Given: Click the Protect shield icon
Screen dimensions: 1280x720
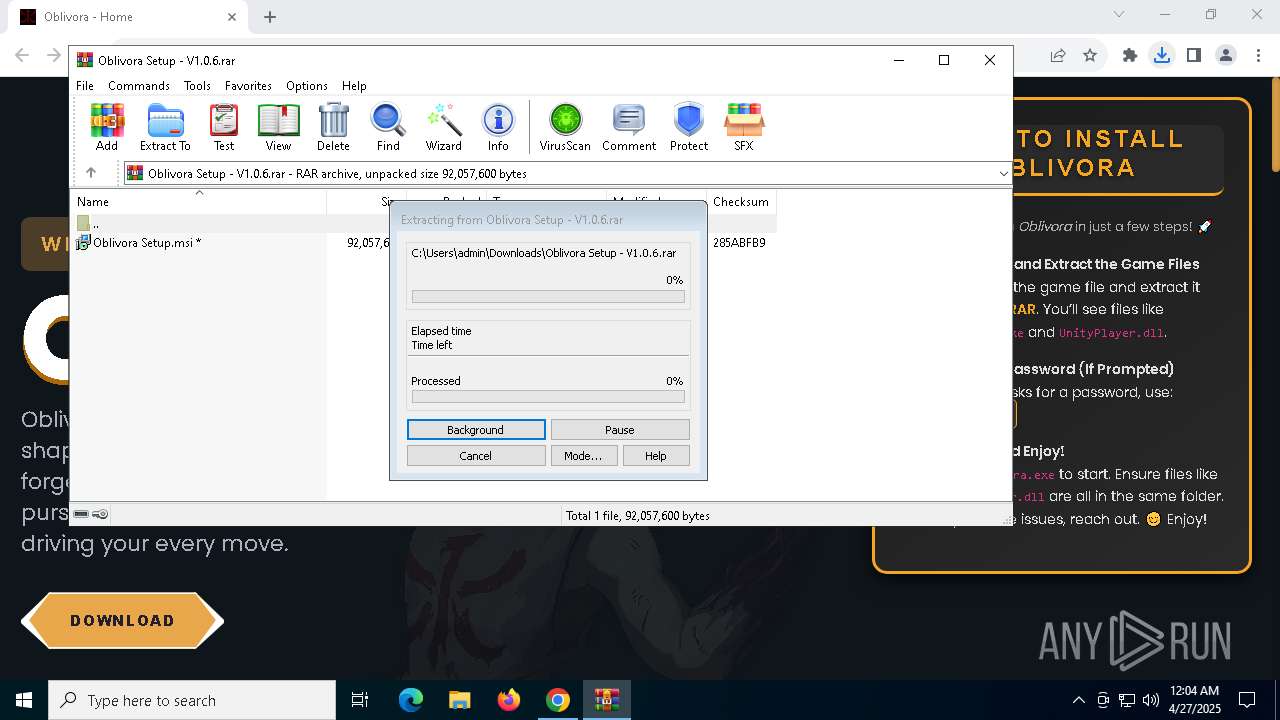Looking at the screenshot, I should coord(689,126).
